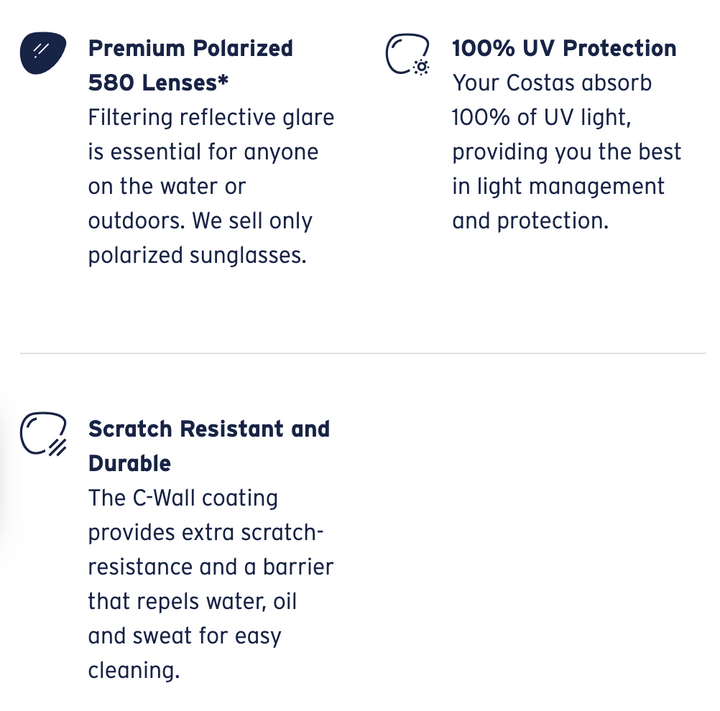
Task: Click the "is essential for anyone" text line
Action: tap(203, 152)
